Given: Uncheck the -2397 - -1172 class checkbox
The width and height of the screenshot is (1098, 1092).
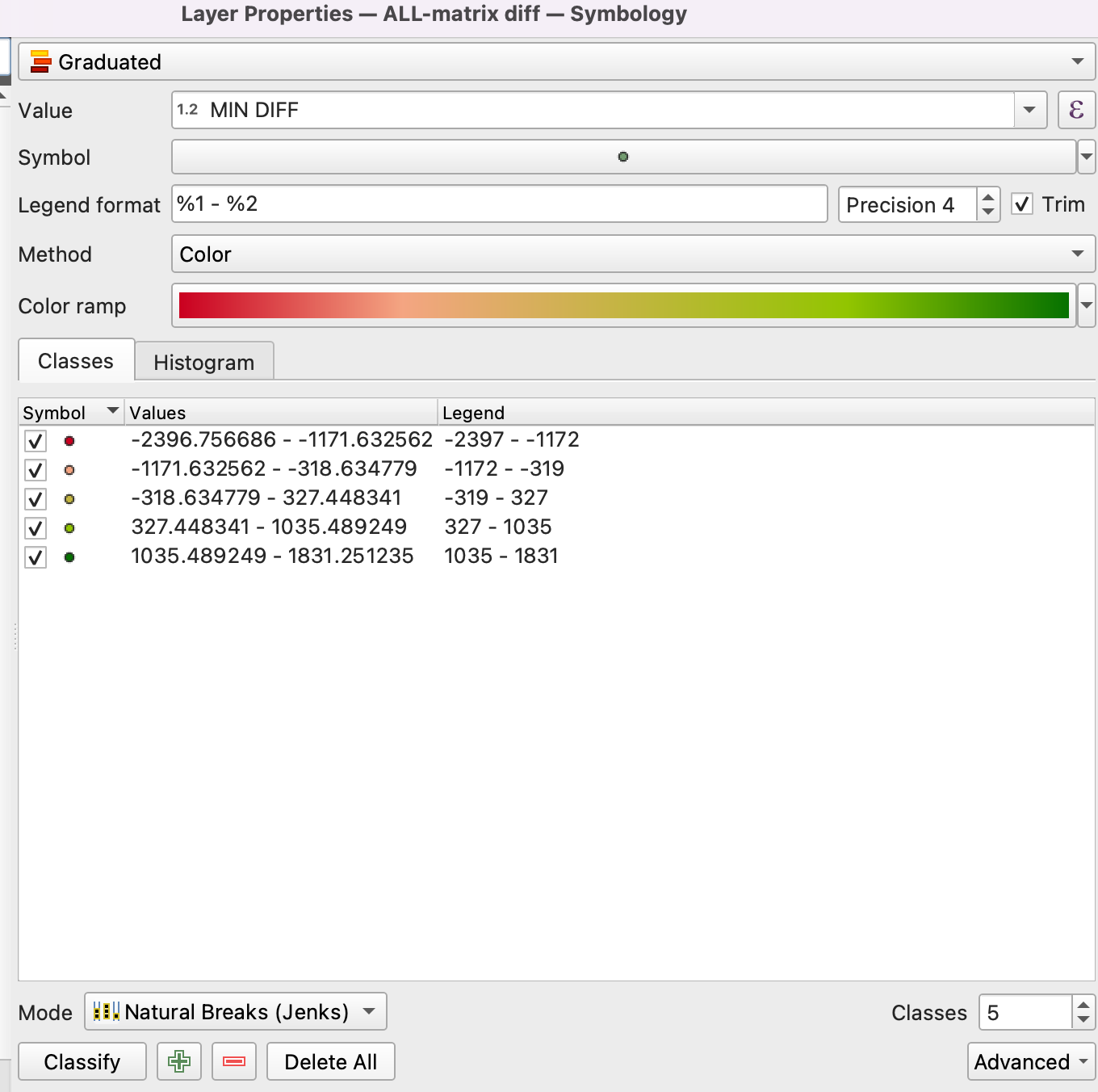Looking at the screenshot, I should point(36,441).
